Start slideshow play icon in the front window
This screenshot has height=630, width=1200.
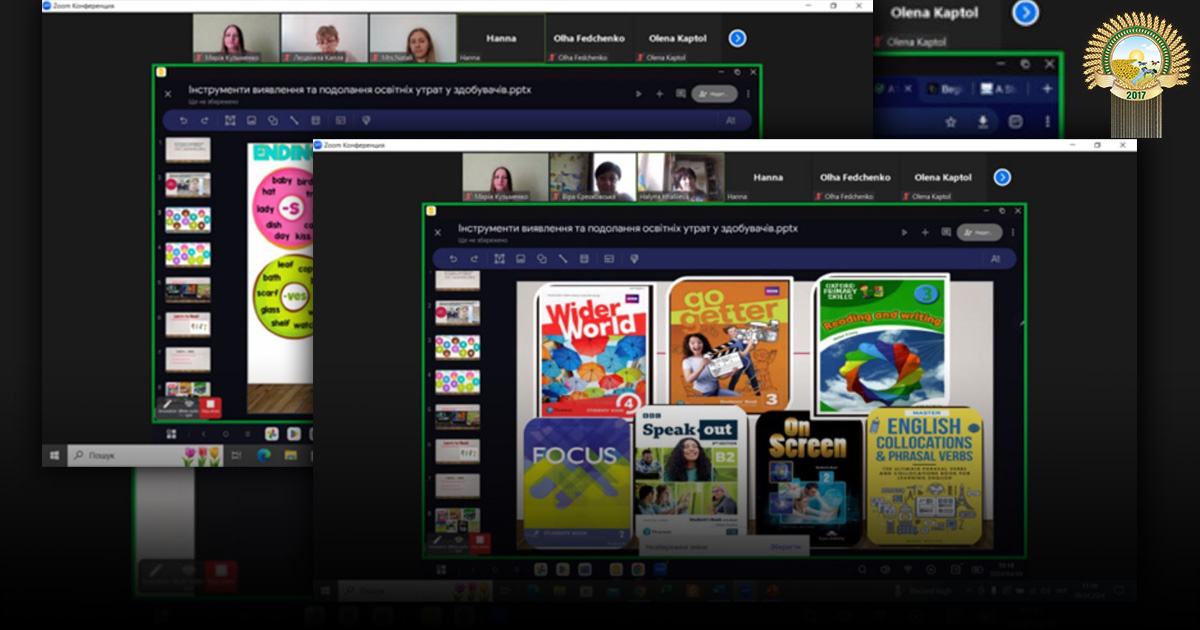[x=905, y=232]
